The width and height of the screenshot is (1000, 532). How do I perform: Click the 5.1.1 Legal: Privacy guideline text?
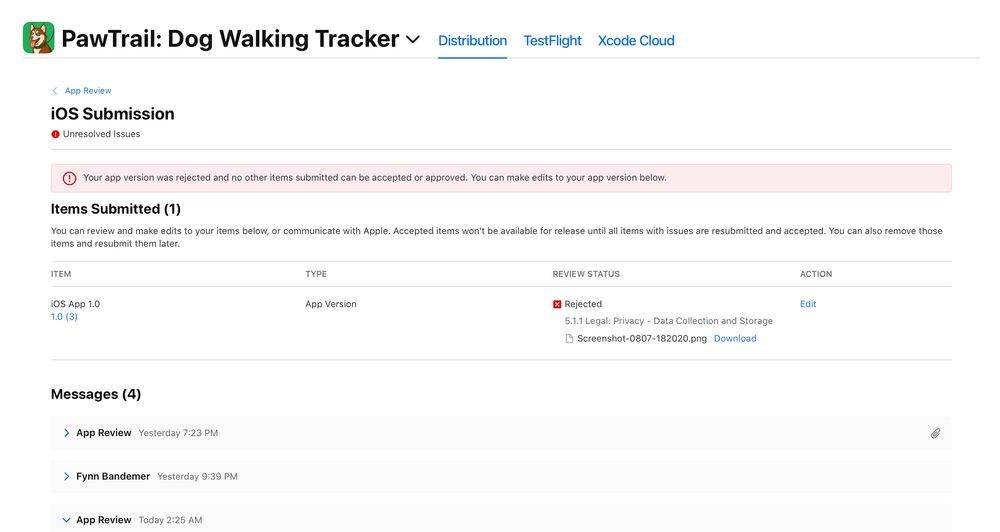click(x=668, y=321)
